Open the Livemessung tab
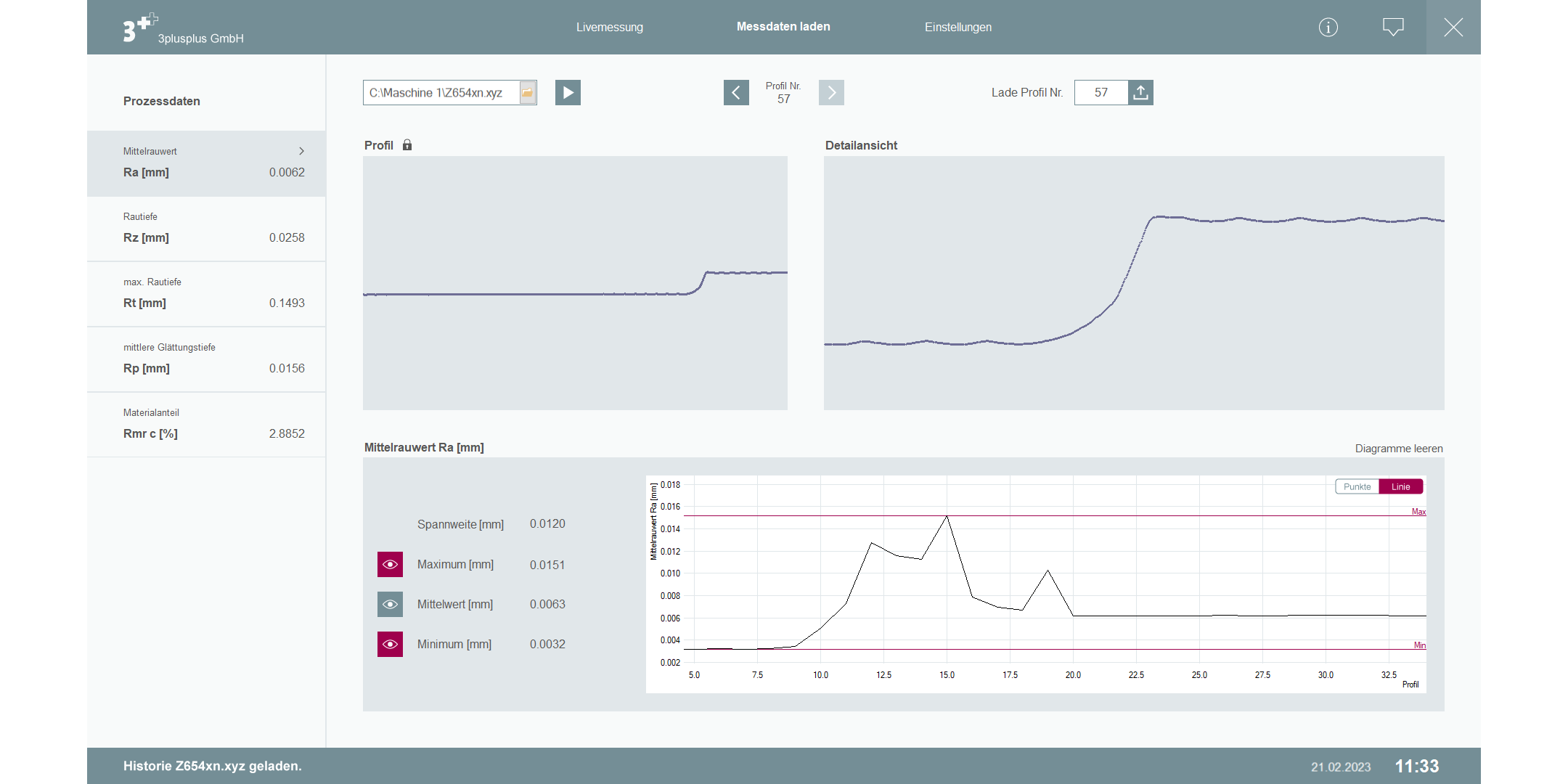The image size is (1568, 784). tap(610, 28)
